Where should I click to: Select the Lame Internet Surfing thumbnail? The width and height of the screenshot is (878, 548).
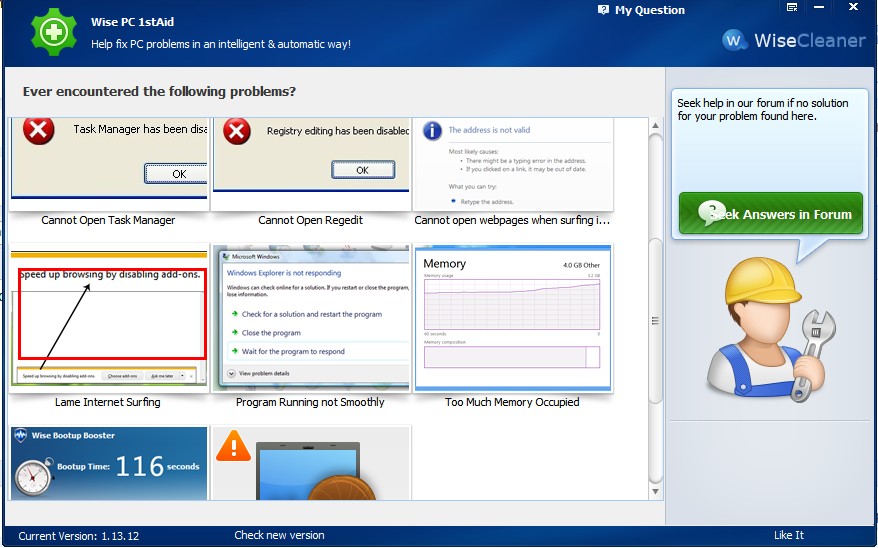click(109, 317)
